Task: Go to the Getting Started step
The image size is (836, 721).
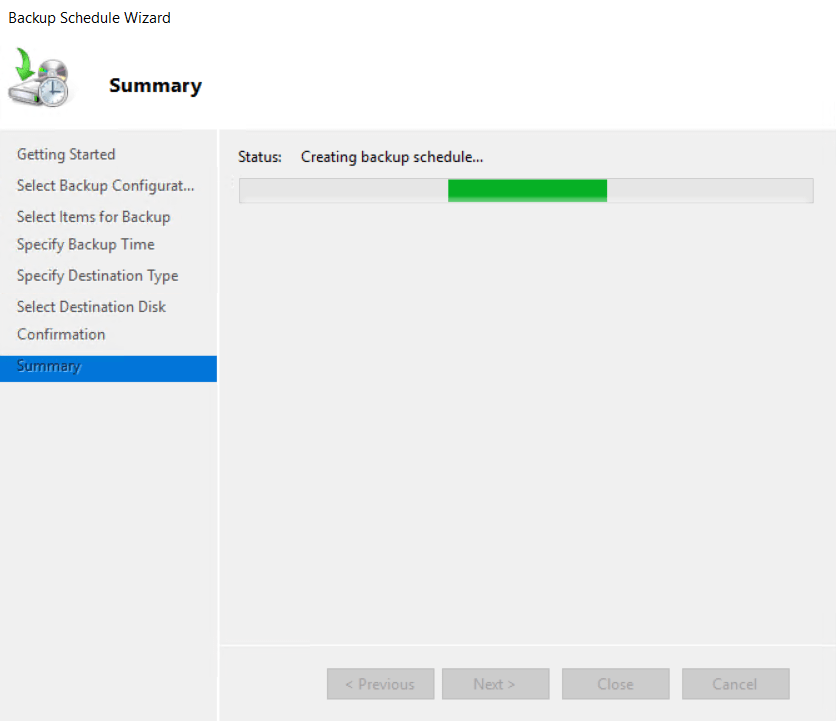Action: (x=66, y=154)
